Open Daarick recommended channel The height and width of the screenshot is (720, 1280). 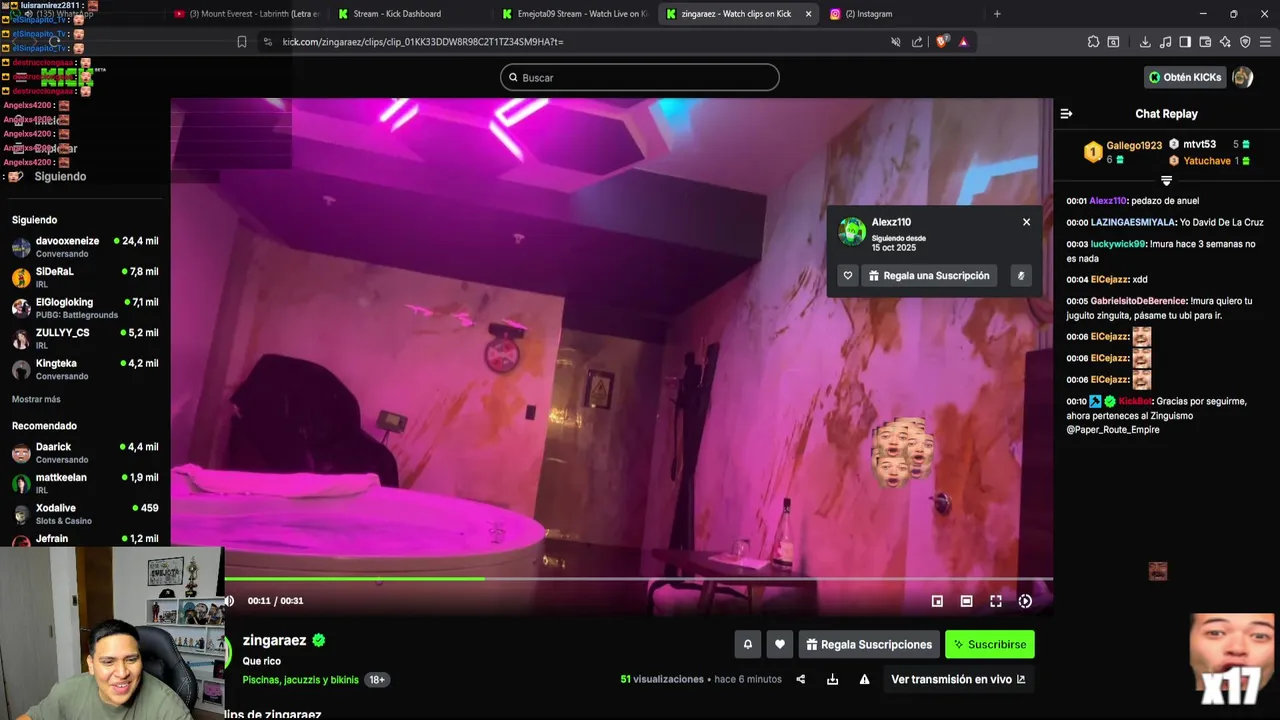click(x=85, y=453)
